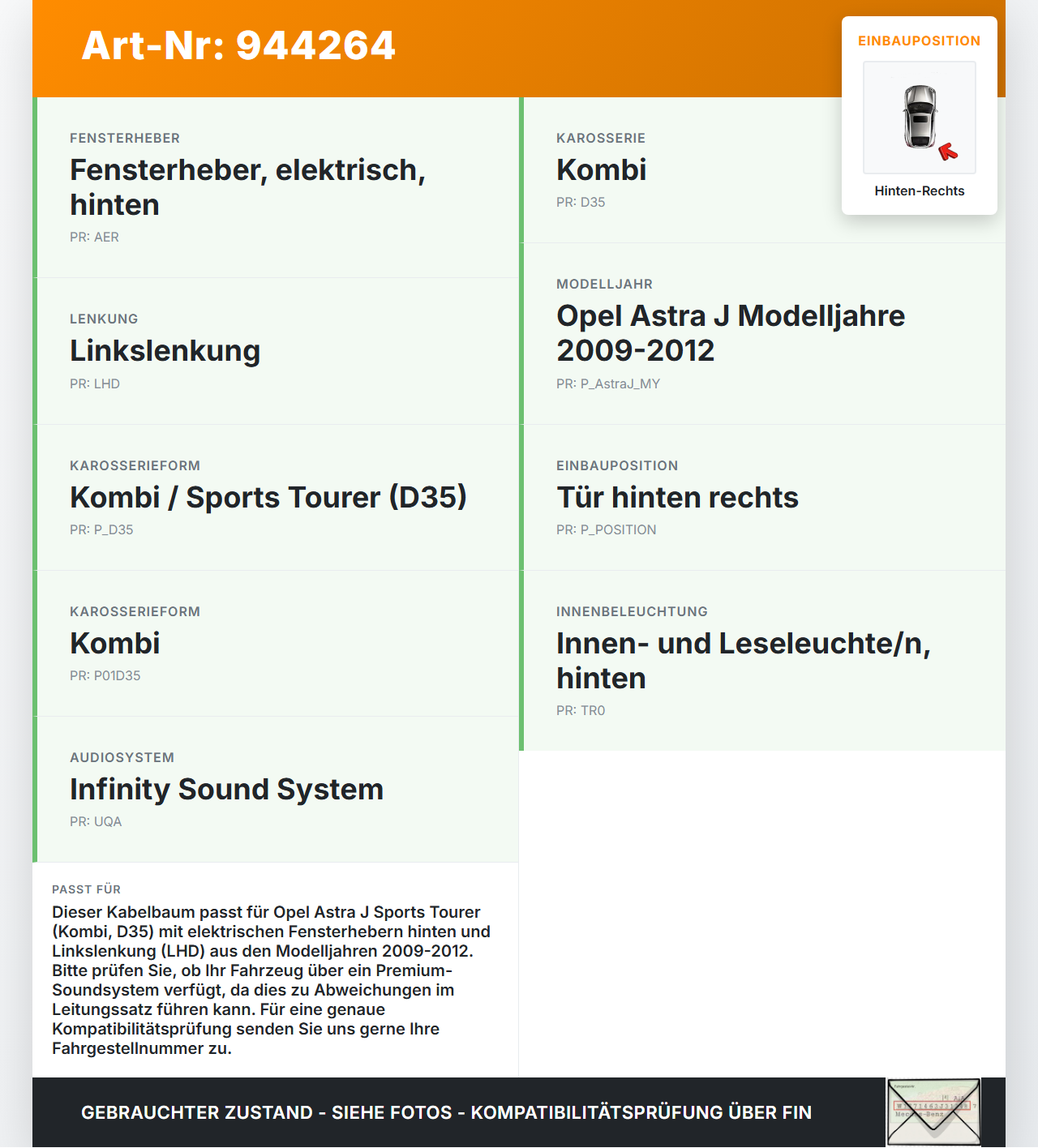Select the Tür hinten rechts card
This screenshot has width=1038, height=1148.
(762, 498)
